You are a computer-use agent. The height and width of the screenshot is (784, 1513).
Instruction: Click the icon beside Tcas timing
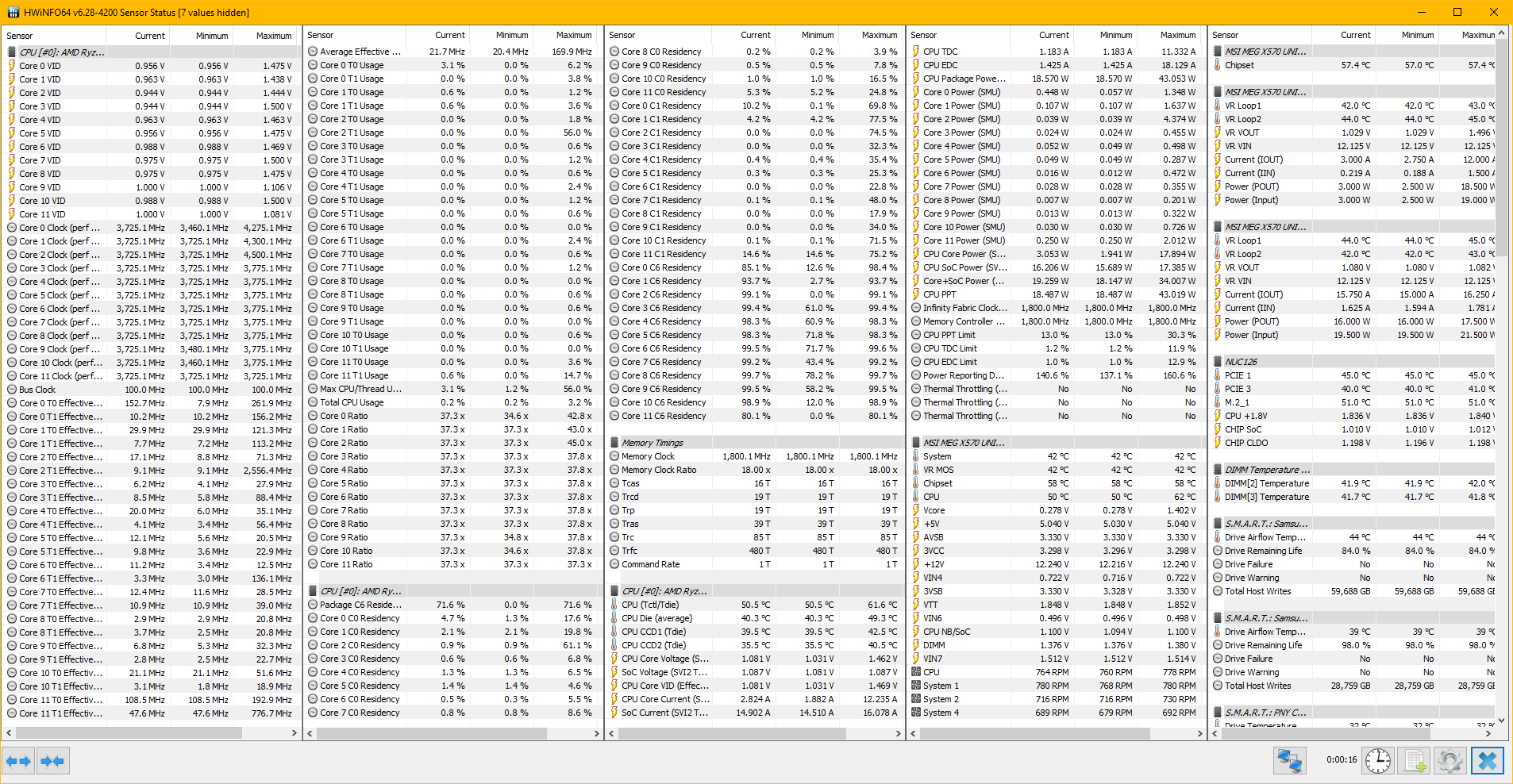point(614,483)
